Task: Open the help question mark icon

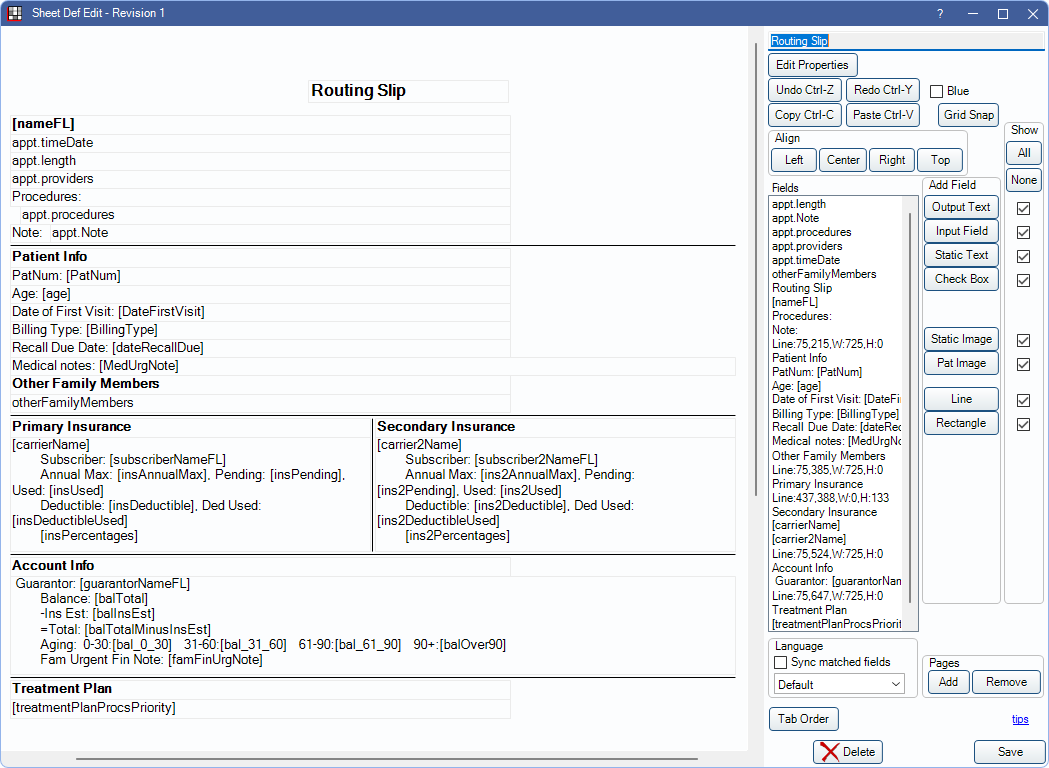Action: point(938,13)
